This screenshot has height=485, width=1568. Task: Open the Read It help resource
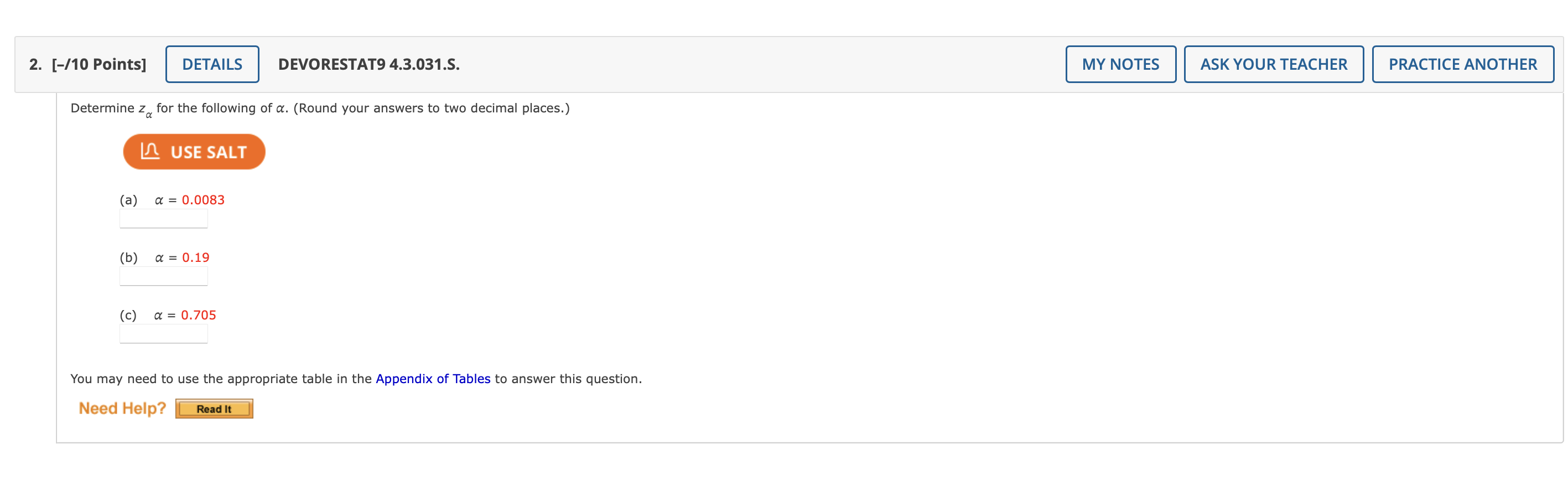tap(214, 408)
